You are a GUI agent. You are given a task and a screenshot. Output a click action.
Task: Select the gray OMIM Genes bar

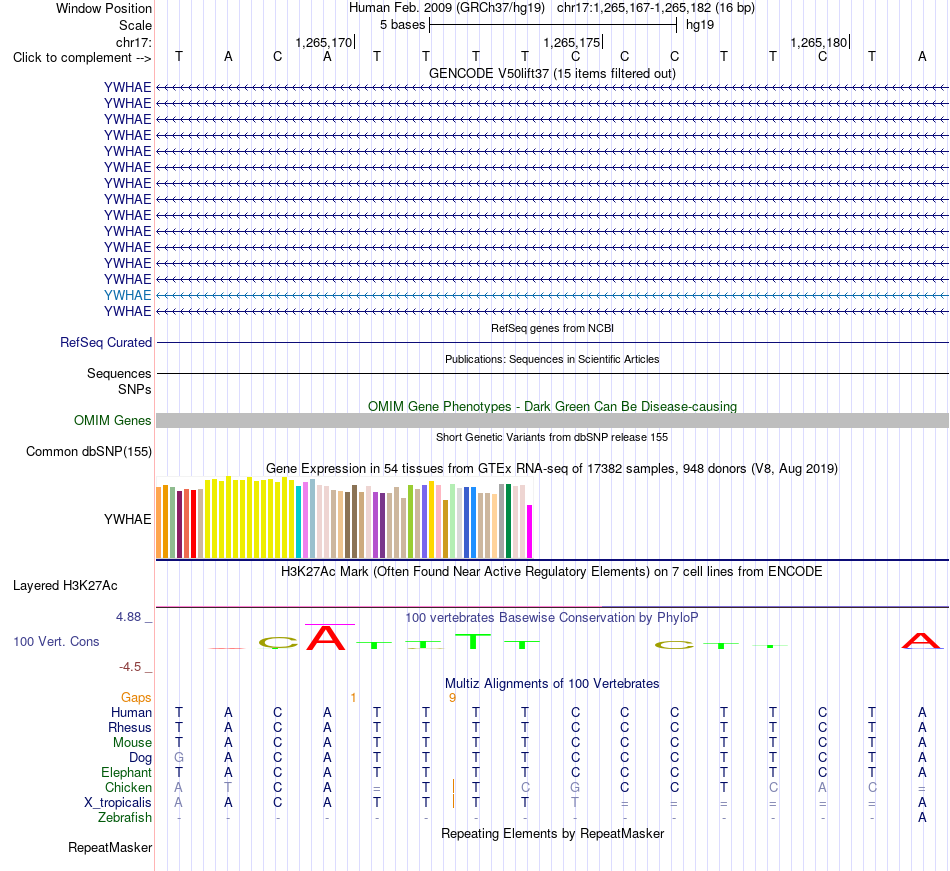[x=552, y=420]
